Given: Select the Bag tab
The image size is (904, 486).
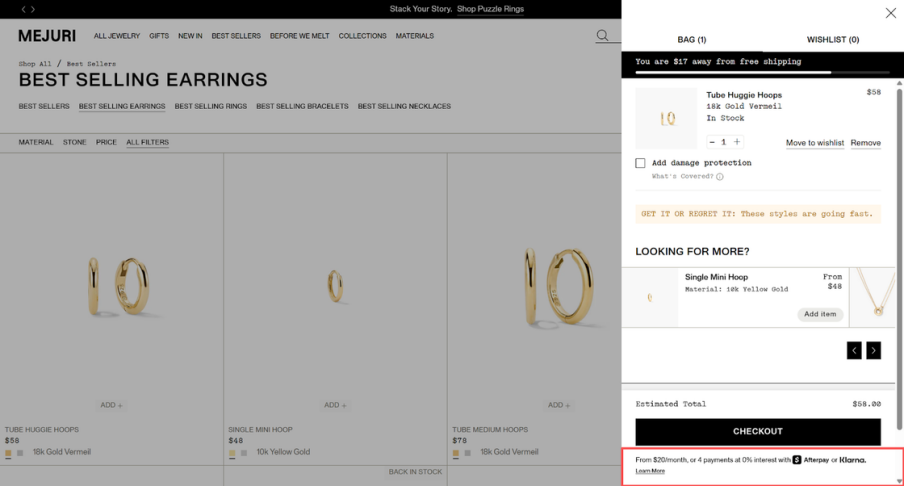Looking at the screenshot, I should pyautogui.click(x=691, y=40).
